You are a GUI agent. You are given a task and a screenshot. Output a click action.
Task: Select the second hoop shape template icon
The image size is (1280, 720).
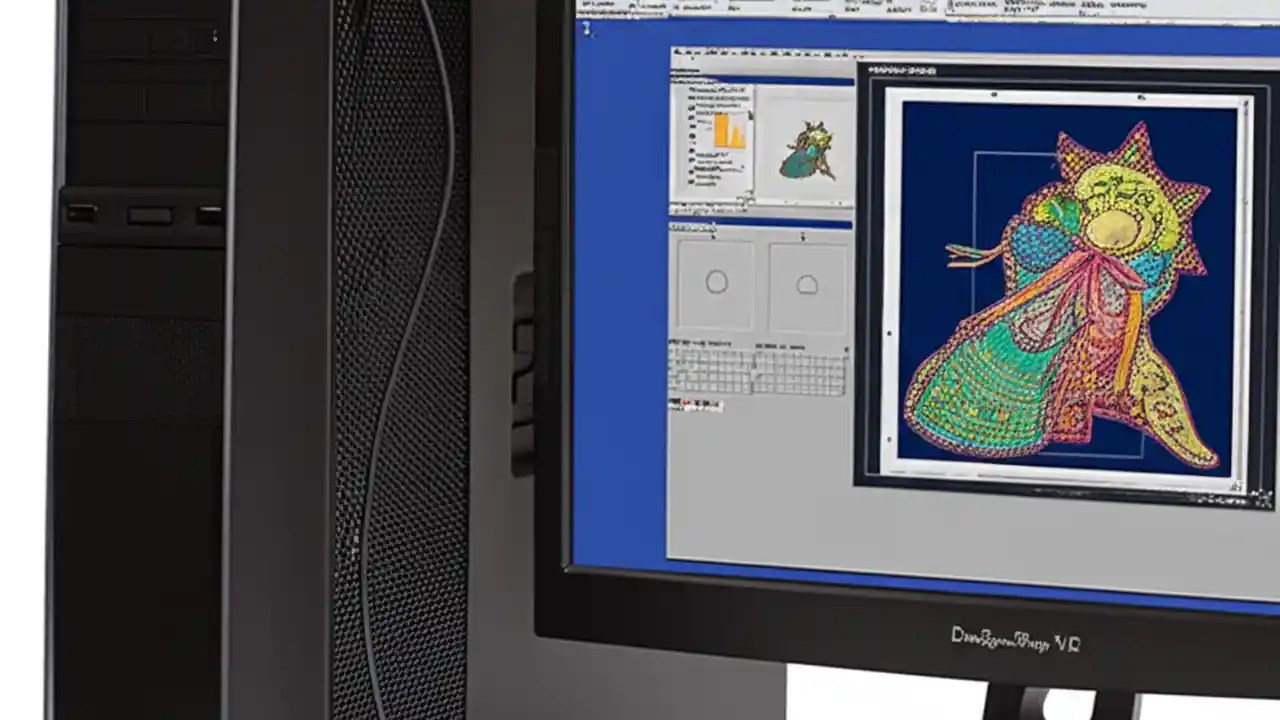[806, 283]
